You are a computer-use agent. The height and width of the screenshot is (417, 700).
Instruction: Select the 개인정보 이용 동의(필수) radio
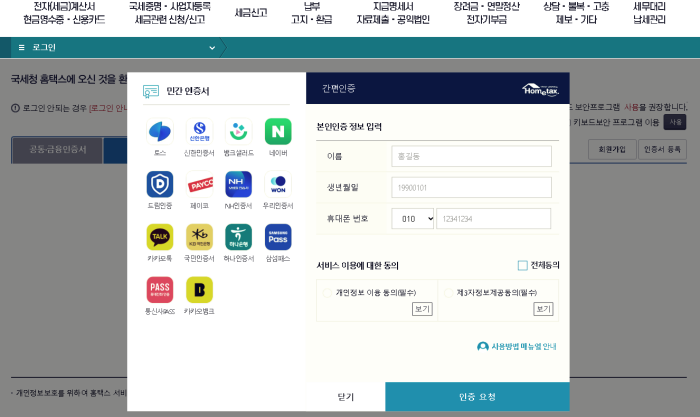pyautogui.click(x=327, y=293)
